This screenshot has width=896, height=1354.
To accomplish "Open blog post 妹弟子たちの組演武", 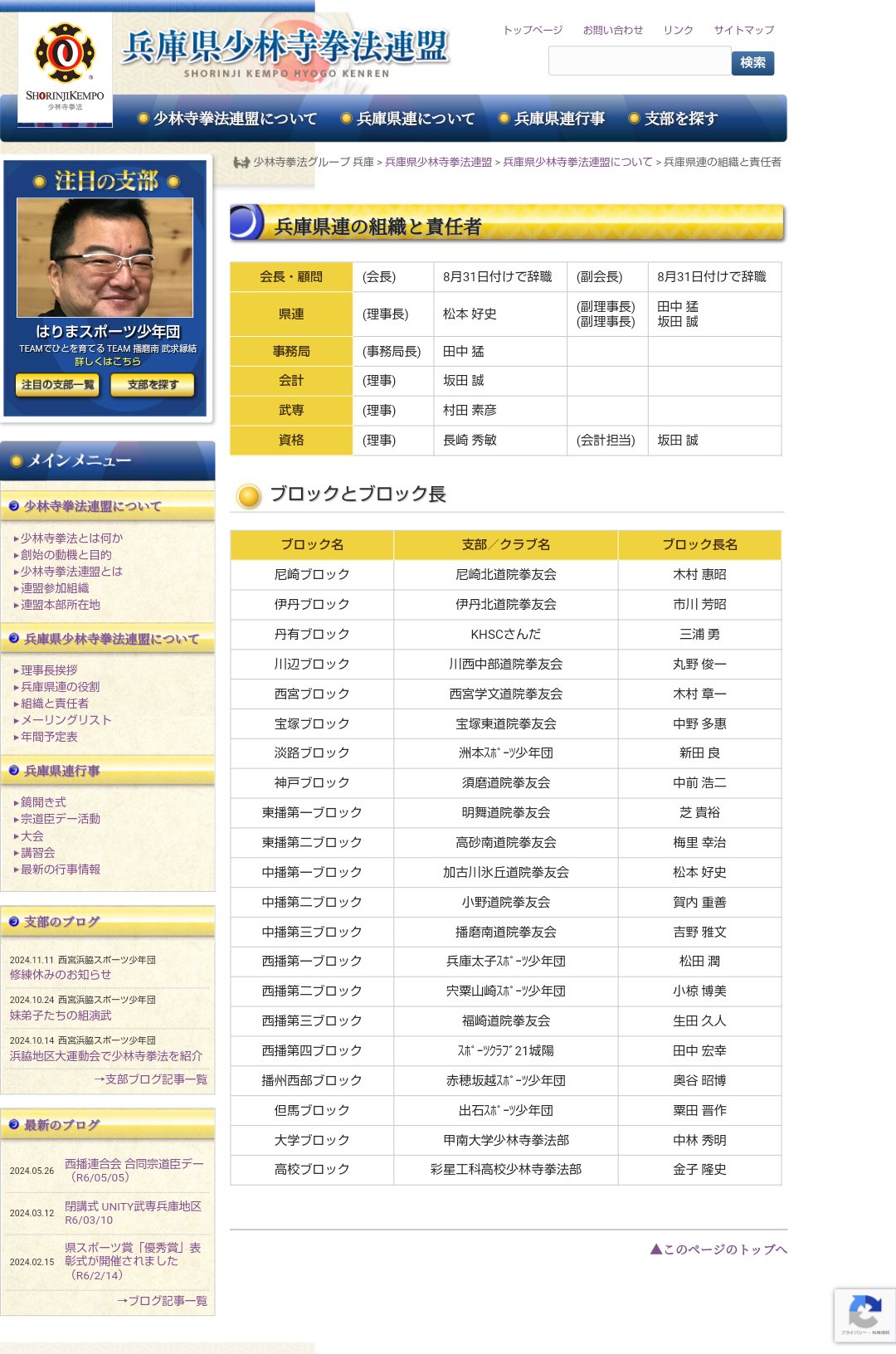I will (x=60, y=1016).
